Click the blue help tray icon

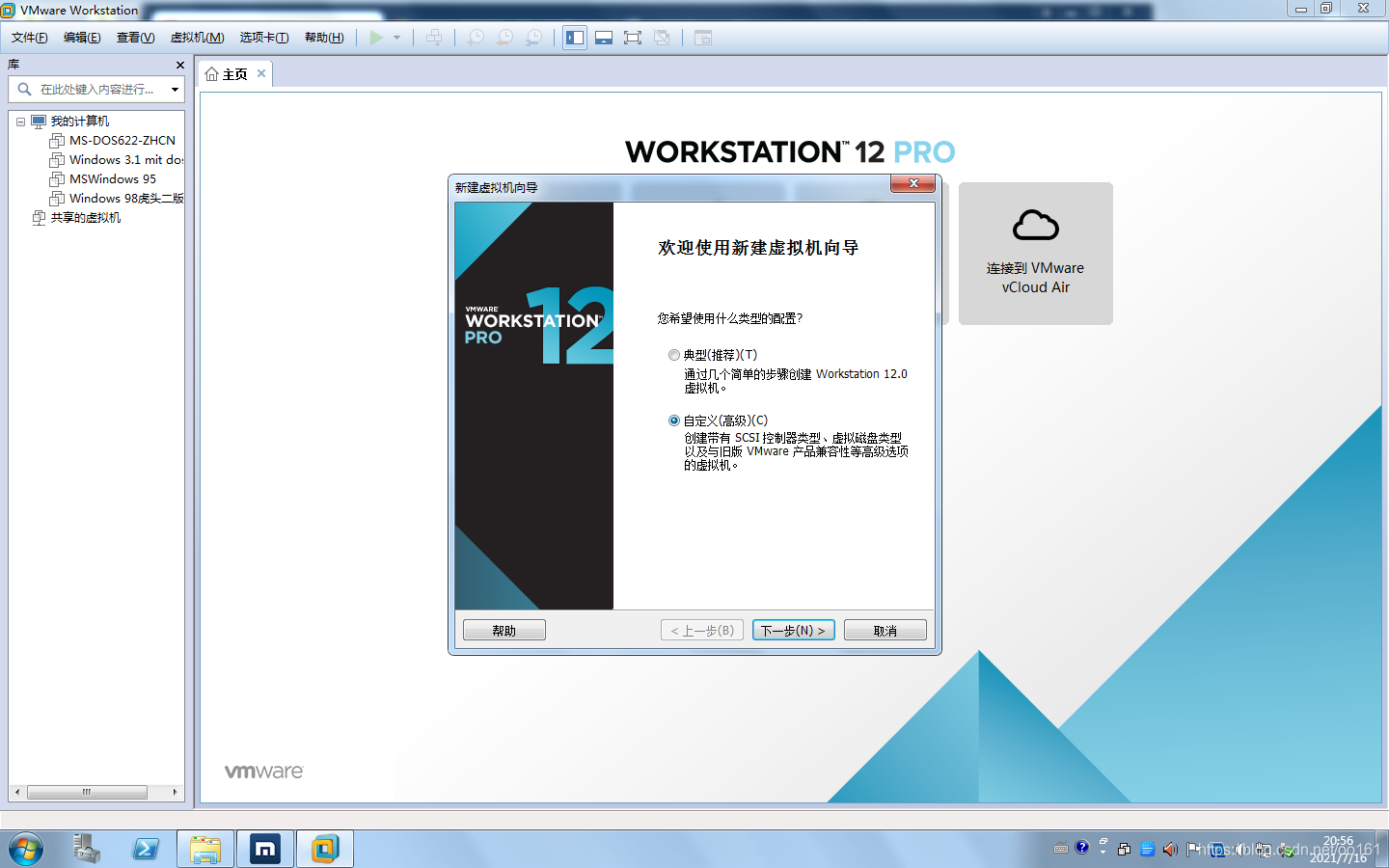click(x=1082, y=848)
